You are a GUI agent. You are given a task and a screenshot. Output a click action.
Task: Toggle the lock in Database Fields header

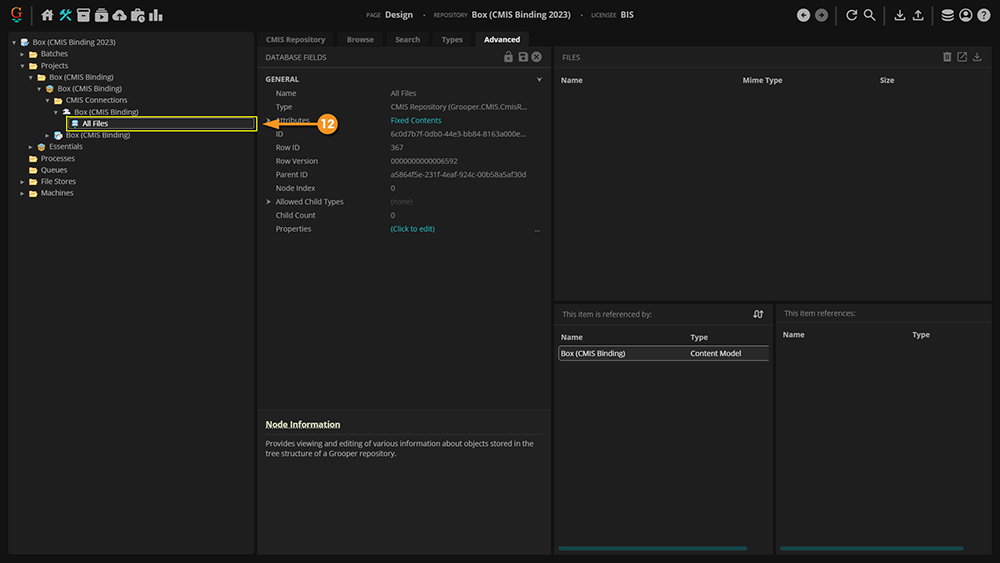[508, 57]
